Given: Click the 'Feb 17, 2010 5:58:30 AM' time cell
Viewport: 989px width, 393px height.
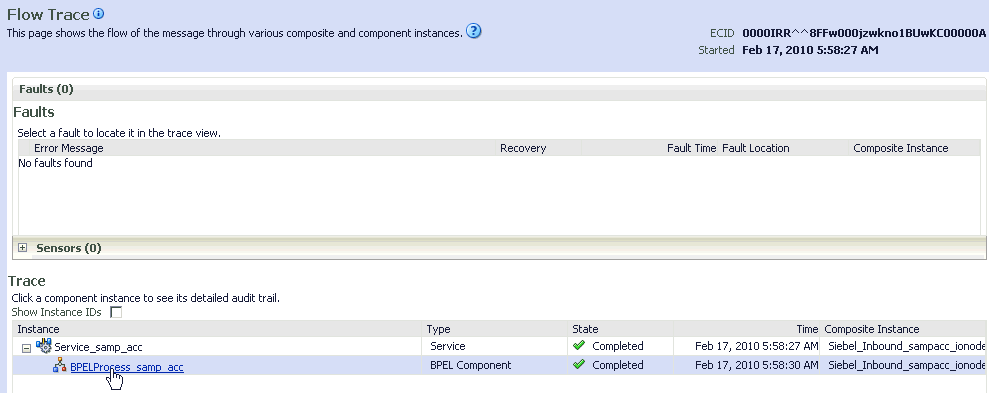Looking at the screenshot, I should (x=756, y=365).
